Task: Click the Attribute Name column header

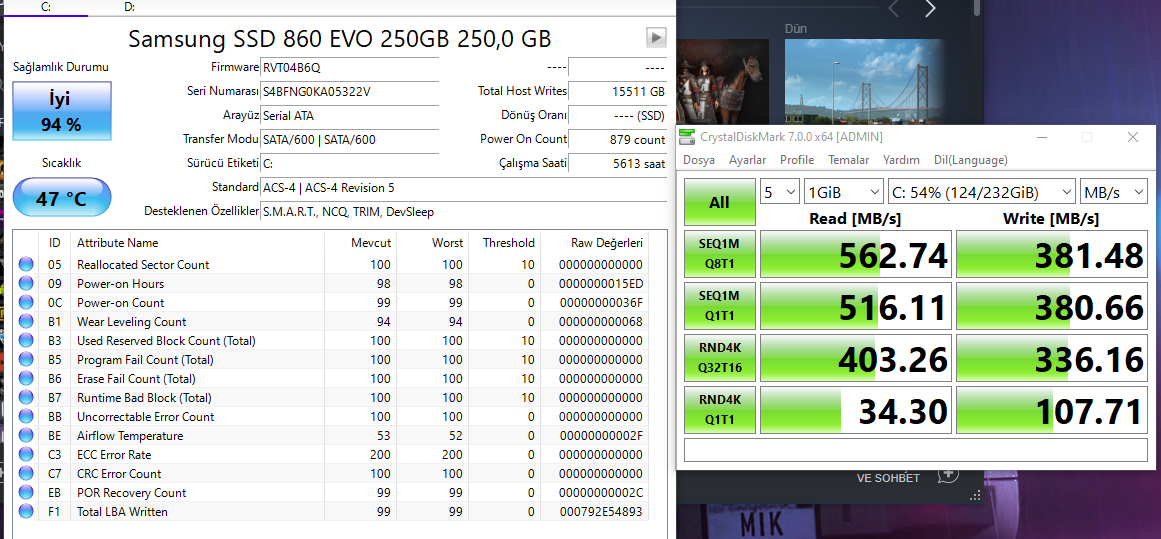Action: coord(117,243)
